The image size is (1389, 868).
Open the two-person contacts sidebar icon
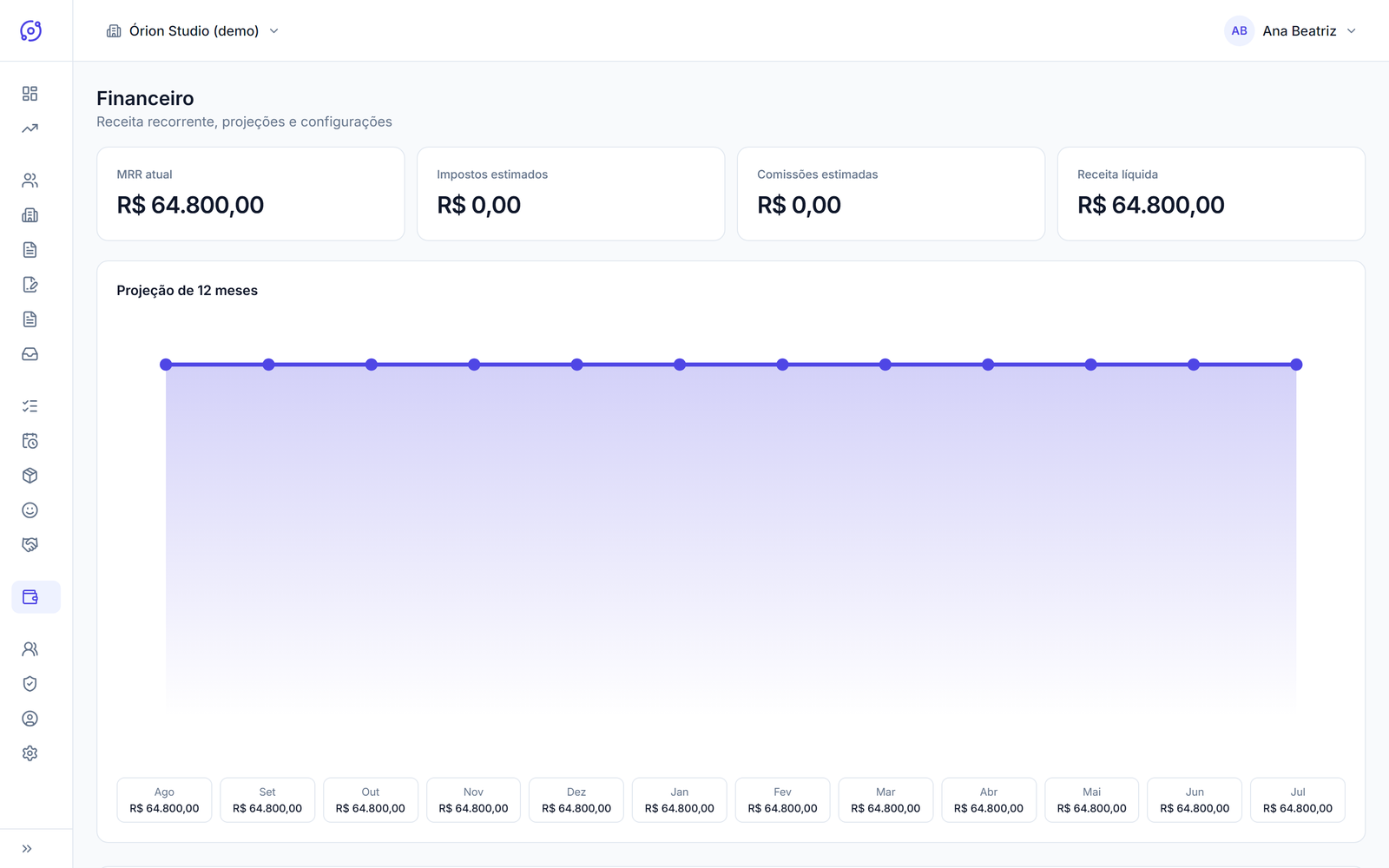(x=30, y=181)
